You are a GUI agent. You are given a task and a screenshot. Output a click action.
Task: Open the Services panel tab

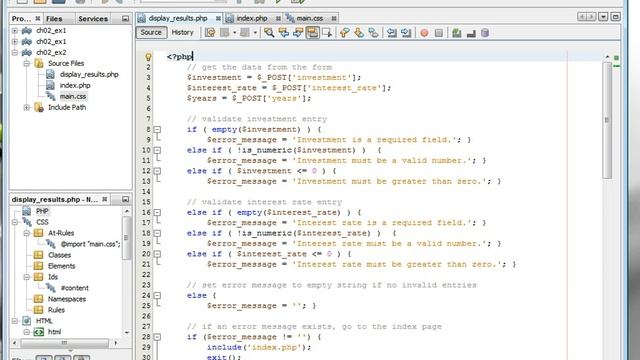pos(93,19)
